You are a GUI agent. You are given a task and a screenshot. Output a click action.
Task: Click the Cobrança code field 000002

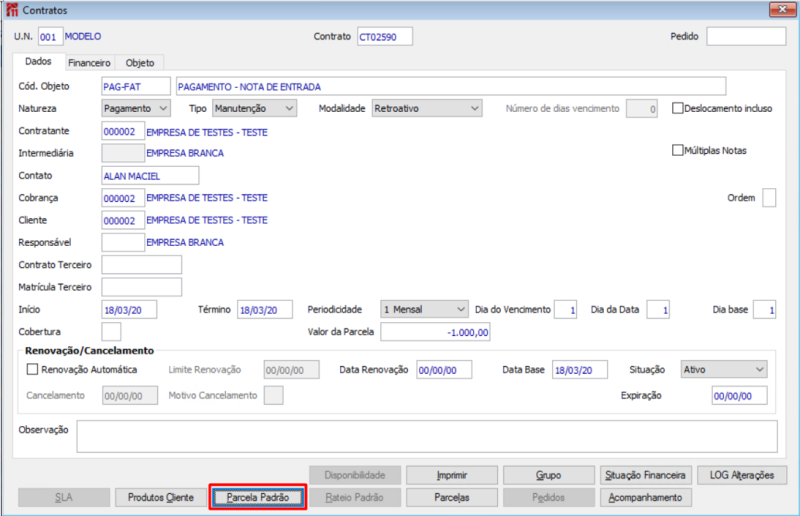click(123, 198)
